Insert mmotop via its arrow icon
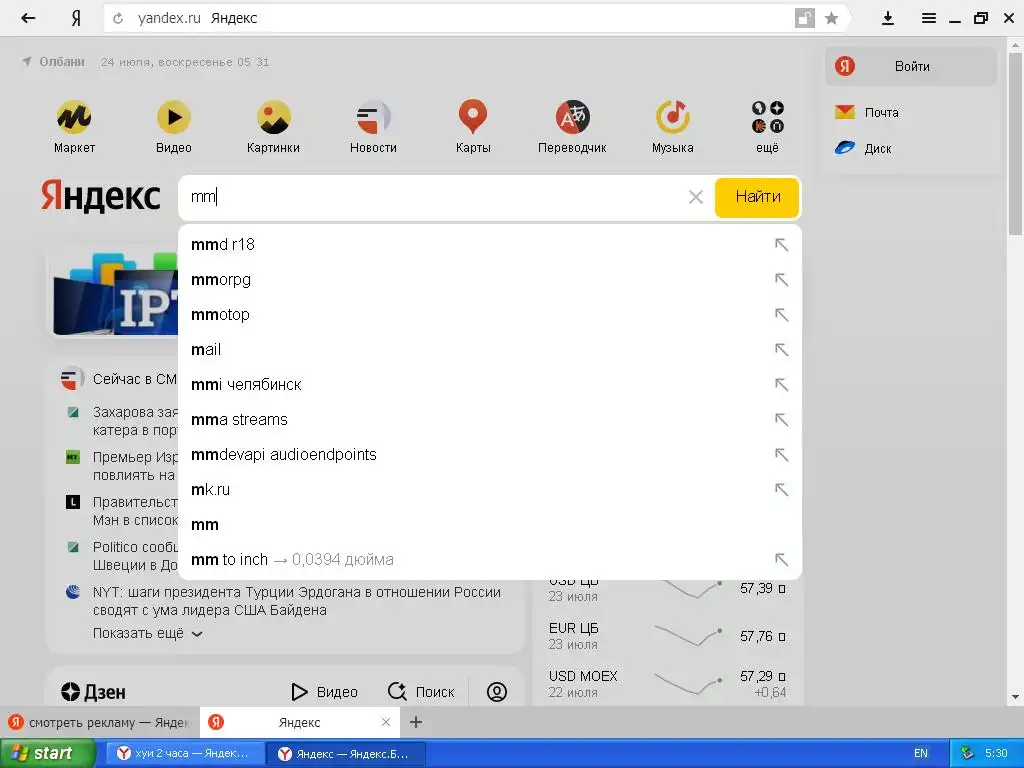The width and height of the screenshot is (1024, 768). click(x=781, y=315)
